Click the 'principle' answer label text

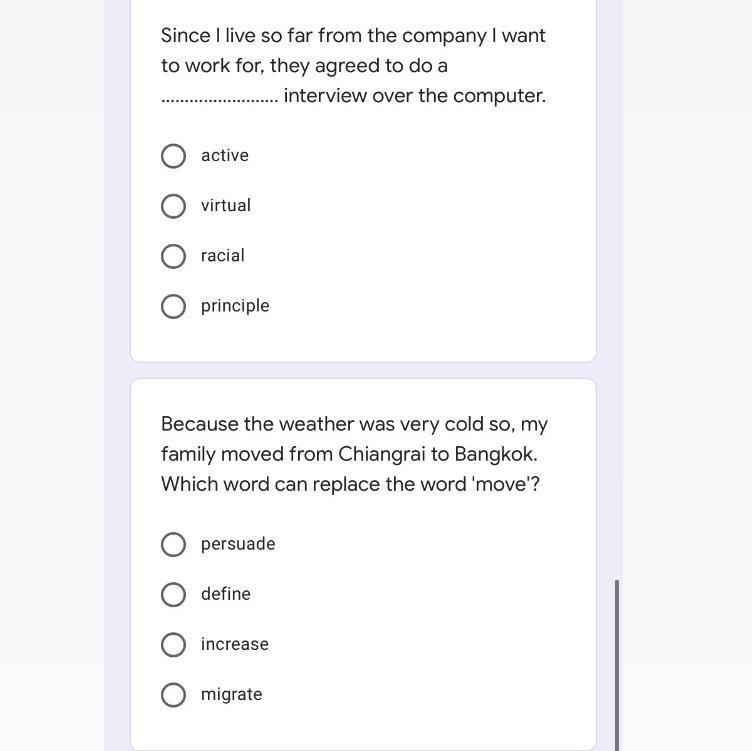point(235,306)
